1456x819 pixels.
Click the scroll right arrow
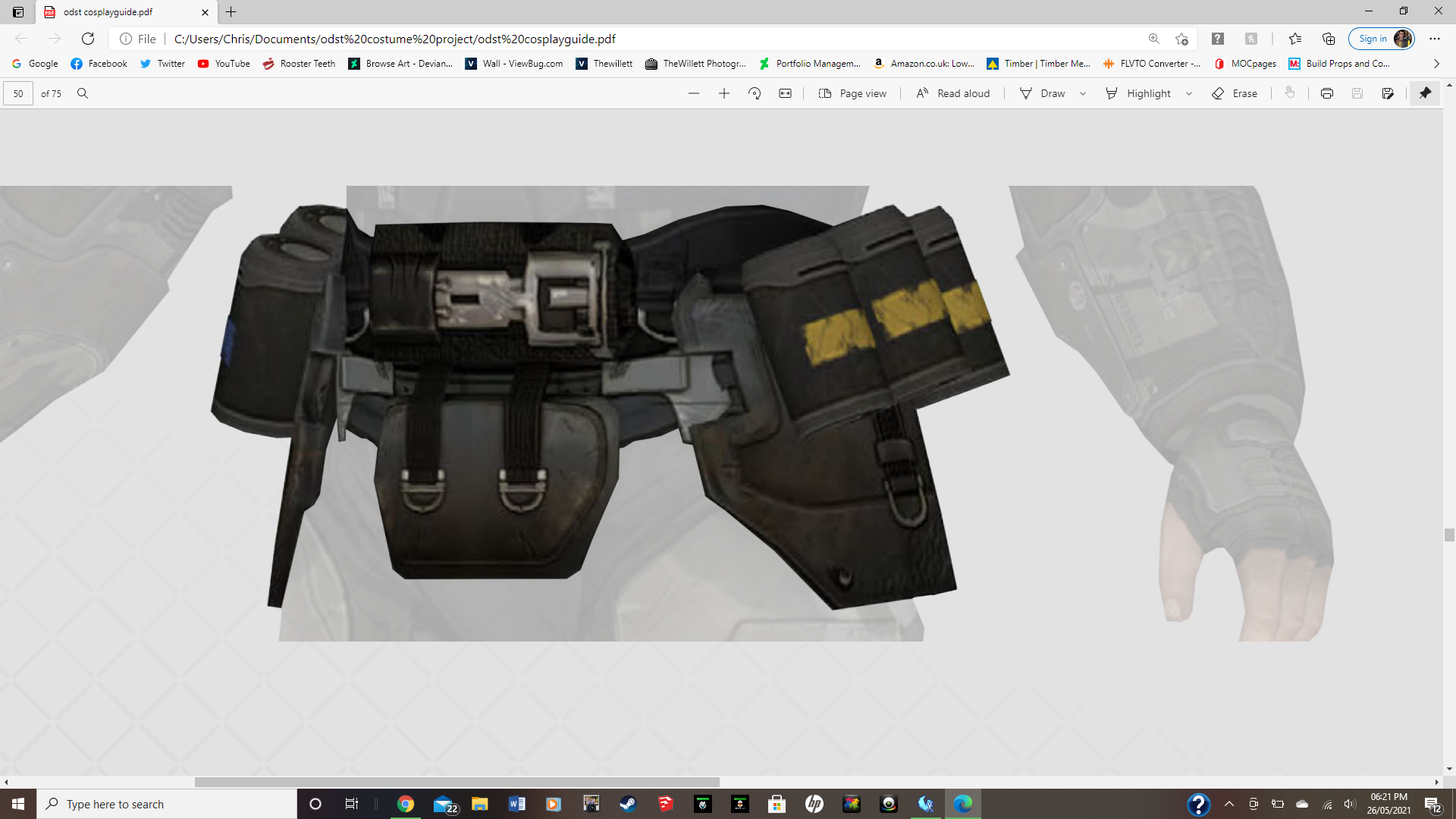(x=1436, y=782)
